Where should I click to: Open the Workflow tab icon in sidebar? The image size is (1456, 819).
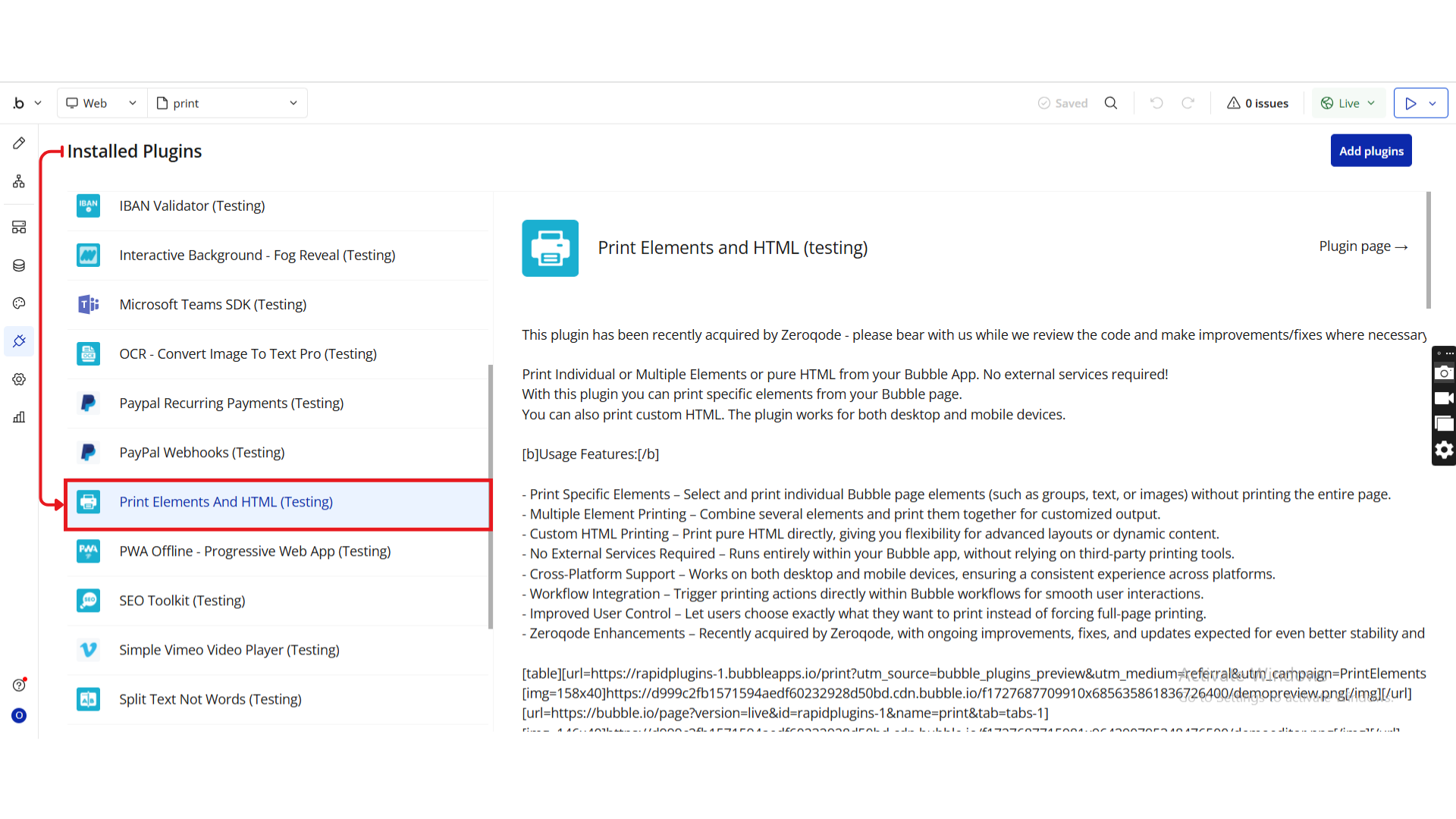pos(19,181)
